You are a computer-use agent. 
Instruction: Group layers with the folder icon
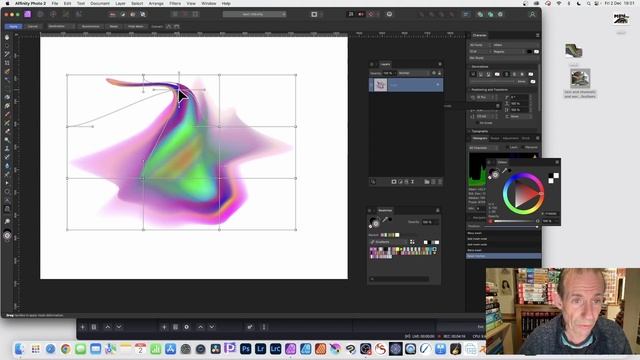[x=427, y=182]
